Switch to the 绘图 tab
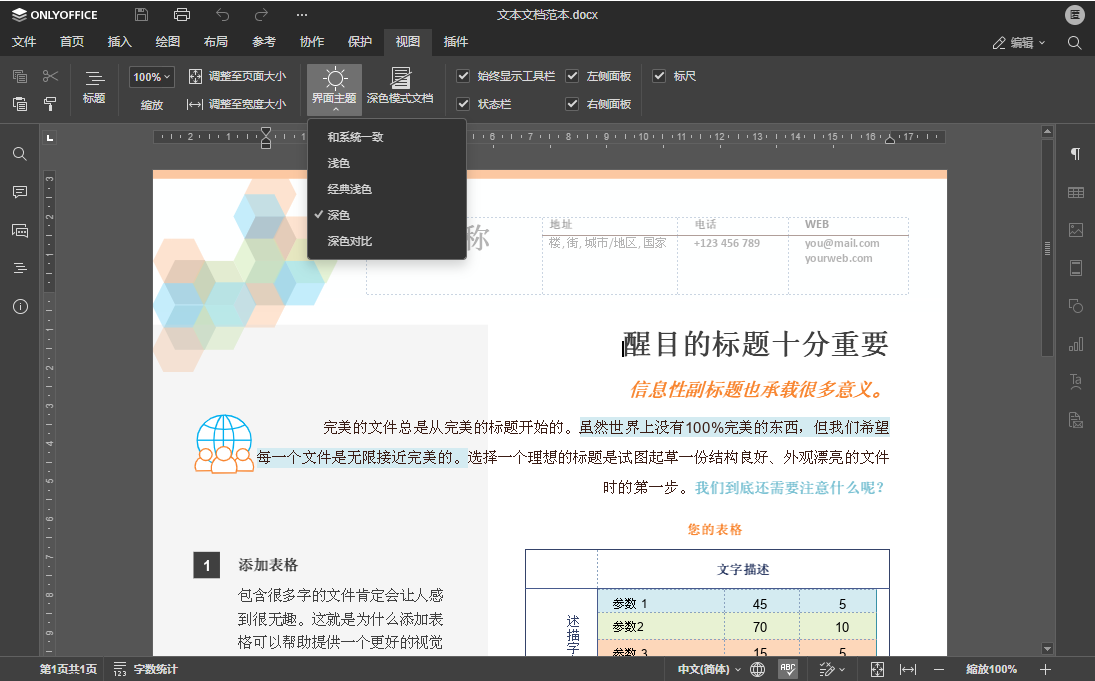The image size is (1095, 681). pyautogui.click(x=168, y=42)
